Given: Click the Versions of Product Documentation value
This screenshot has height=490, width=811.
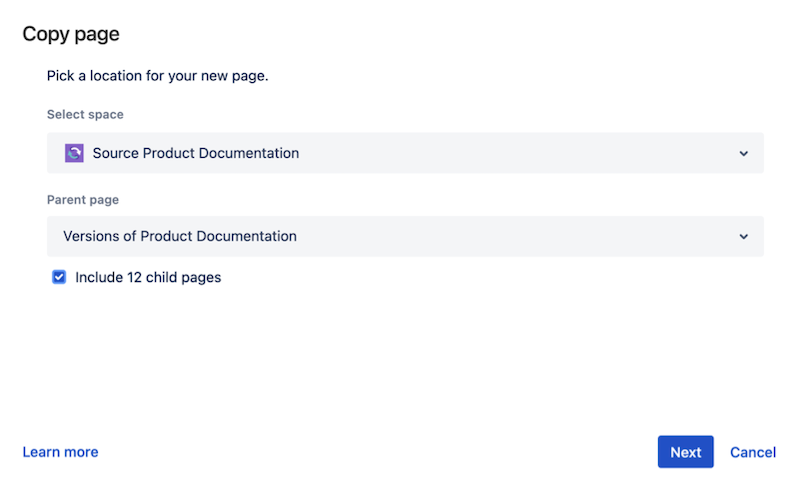Looking at the screenshot, I should pos(180,237).
